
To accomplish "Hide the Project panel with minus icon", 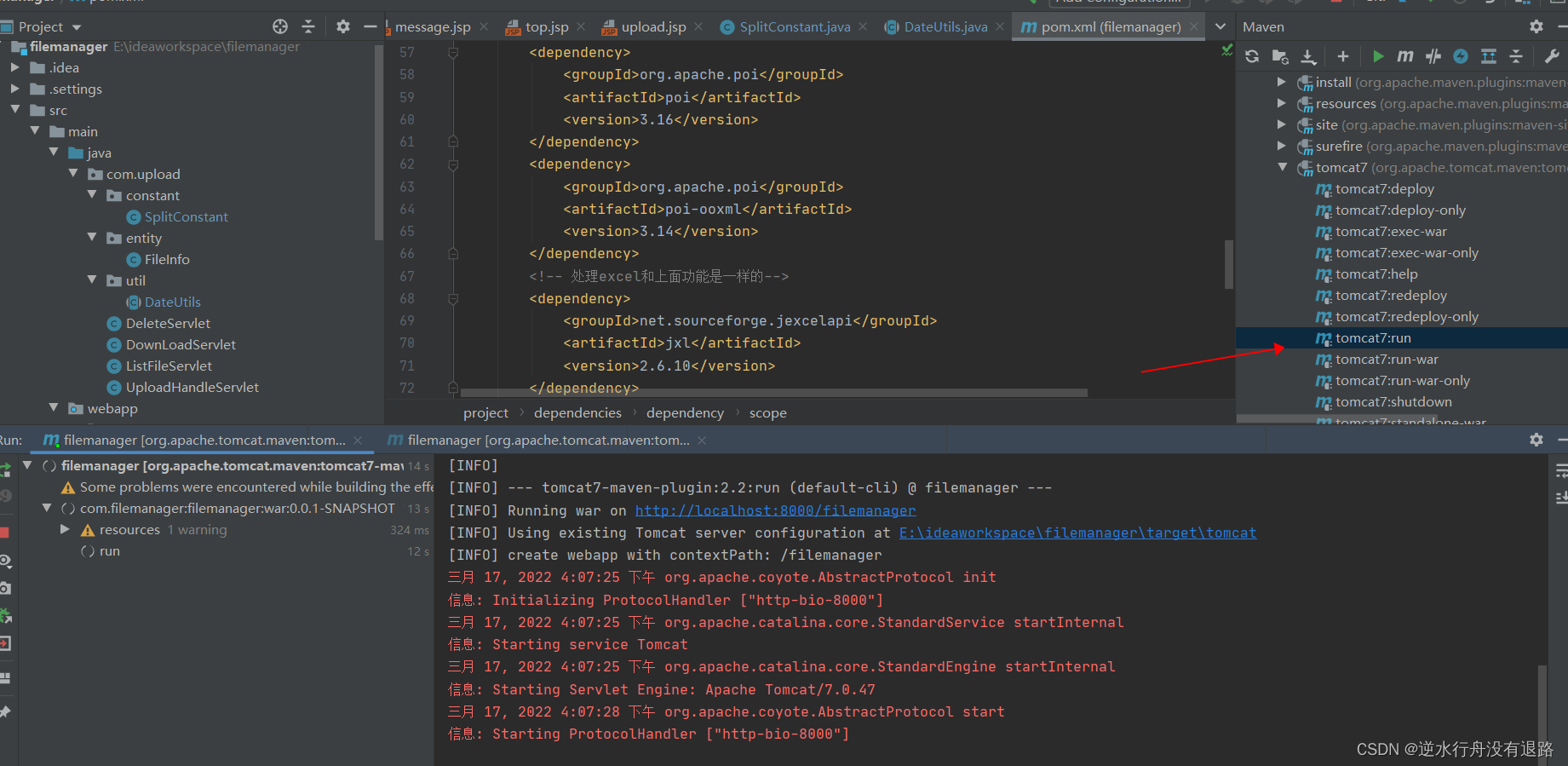I will [370, 26].
